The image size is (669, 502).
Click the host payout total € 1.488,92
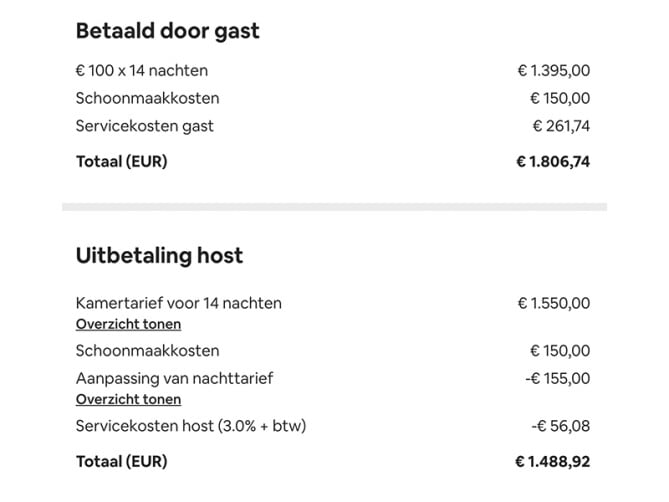click(552, 462)
